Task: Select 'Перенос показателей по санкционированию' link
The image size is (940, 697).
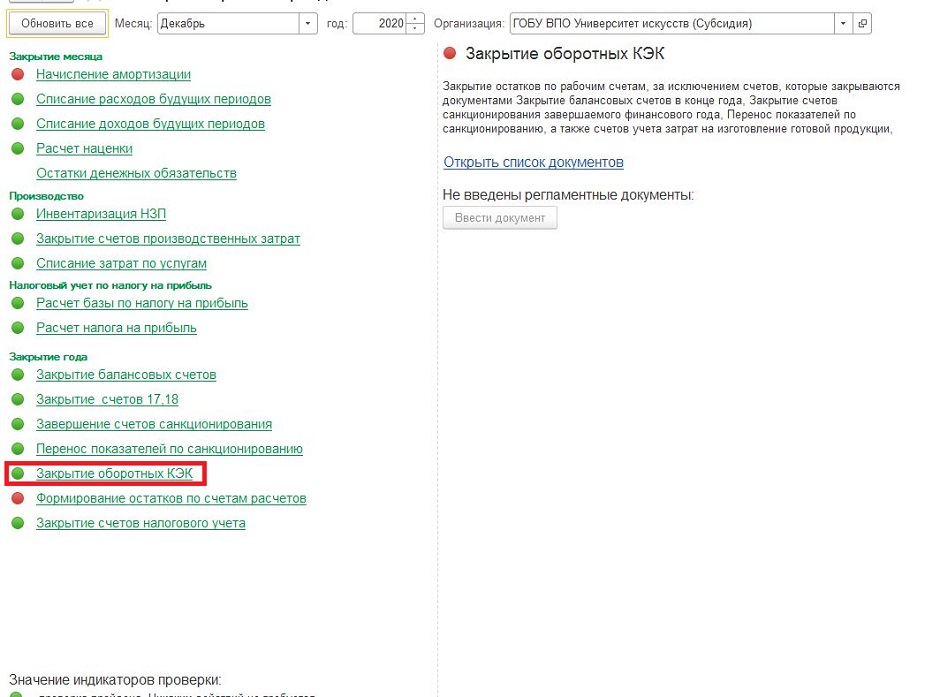Action: click(169, 449)
